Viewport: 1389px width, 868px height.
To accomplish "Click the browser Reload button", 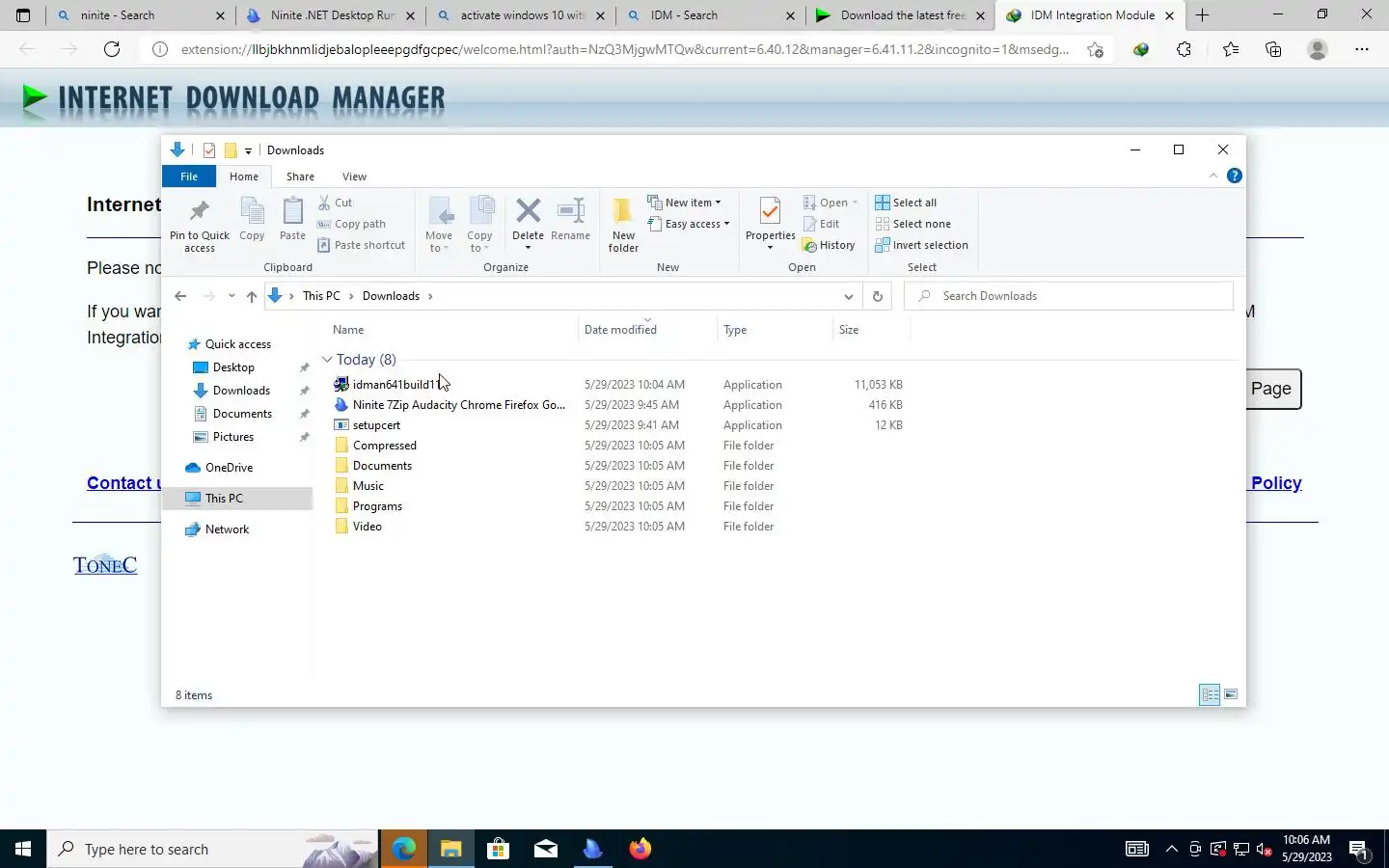I will click(112, 49).
